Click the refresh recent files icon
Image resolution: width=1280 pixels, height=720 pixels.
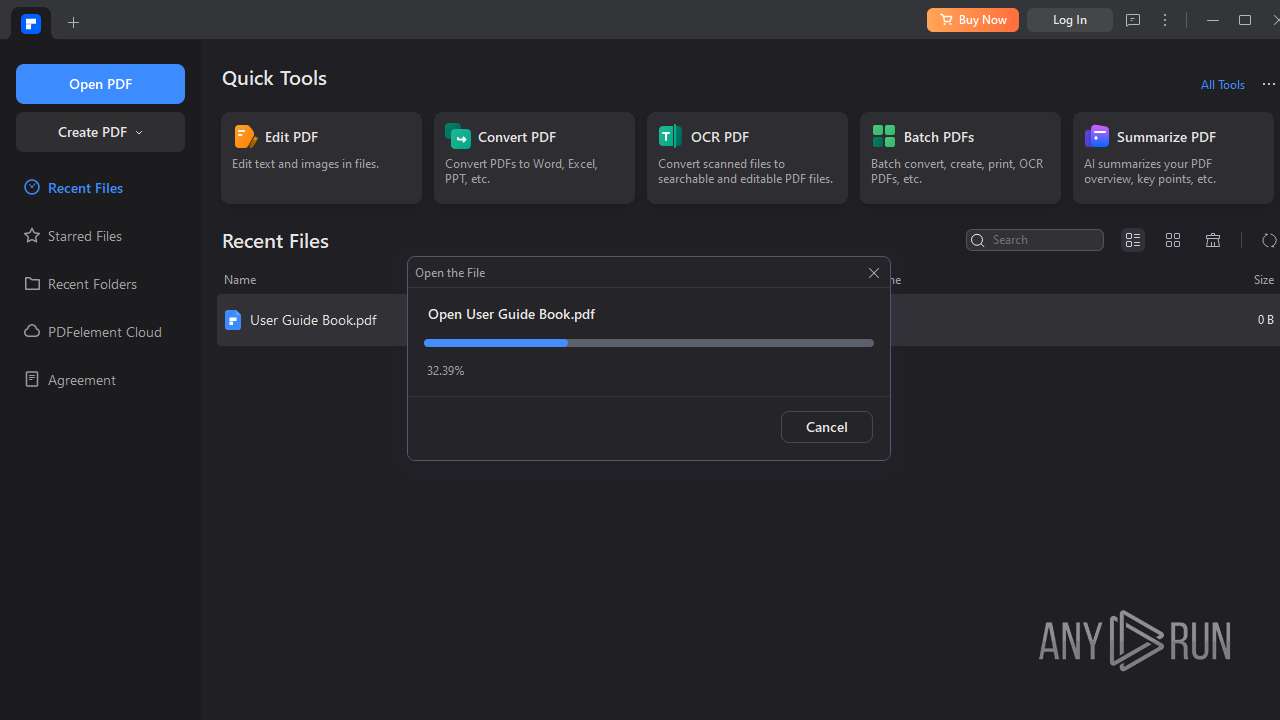[1269, 240]
